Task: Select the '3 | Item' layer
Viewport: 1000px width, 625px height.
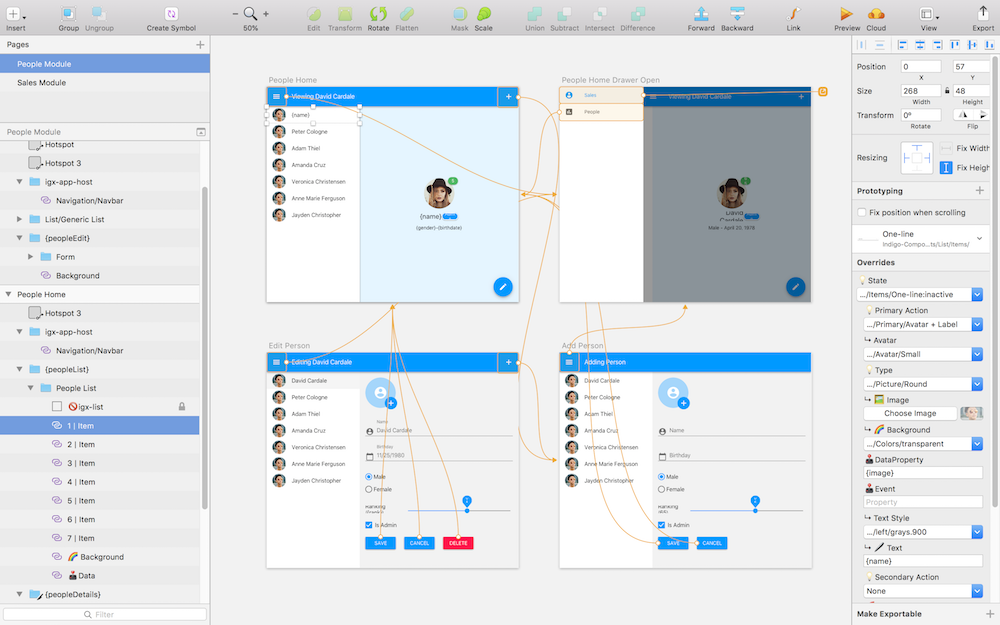Action: pos(80,463)
